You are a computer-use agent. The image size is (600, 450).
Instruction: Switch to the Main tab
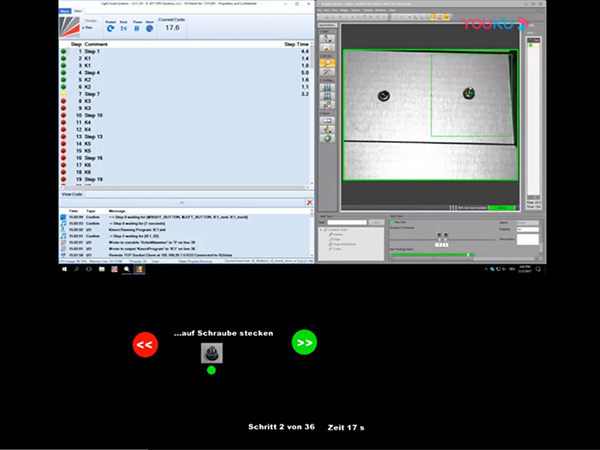(x=67, y=9)
